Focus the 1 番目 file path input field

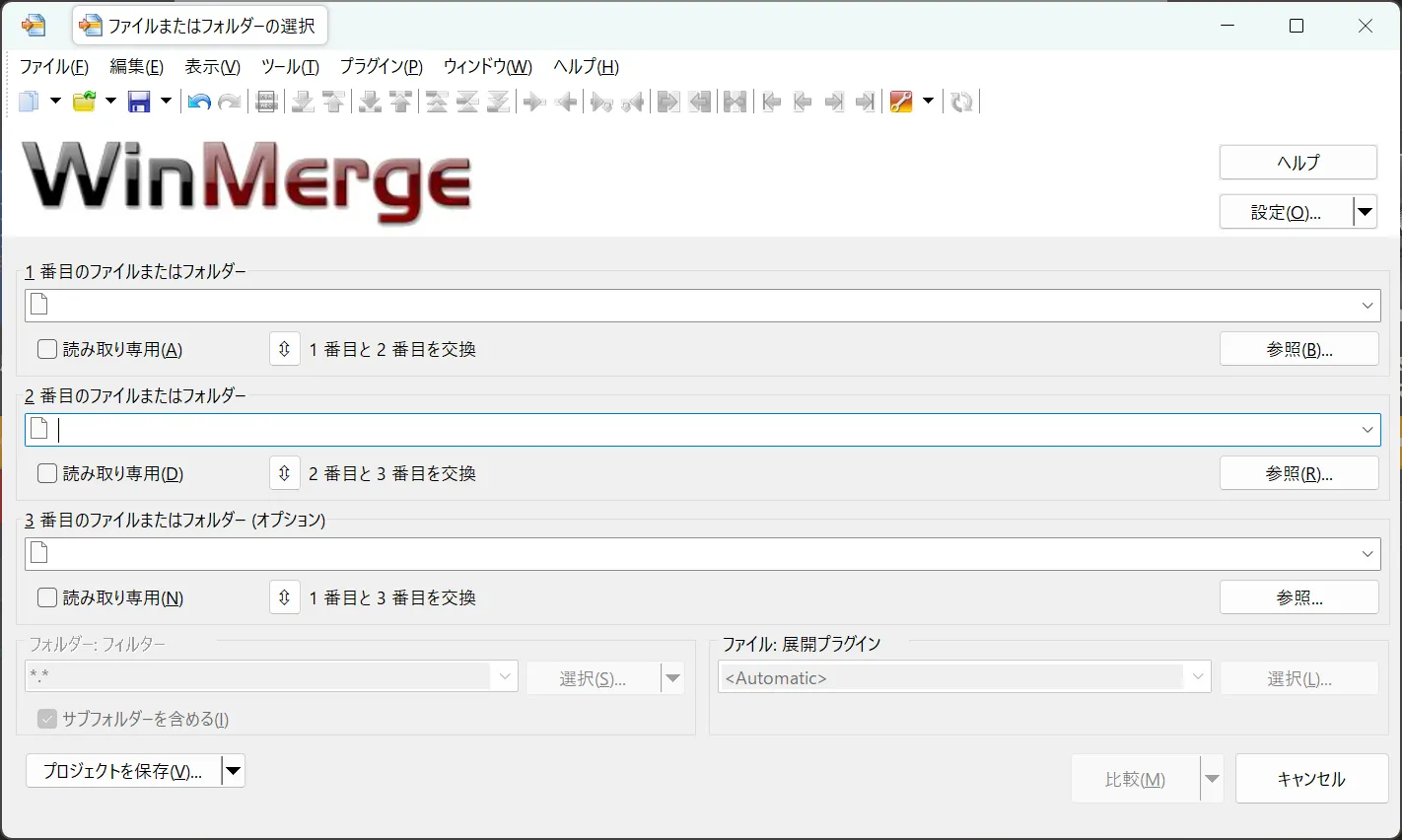coord(703,306)
